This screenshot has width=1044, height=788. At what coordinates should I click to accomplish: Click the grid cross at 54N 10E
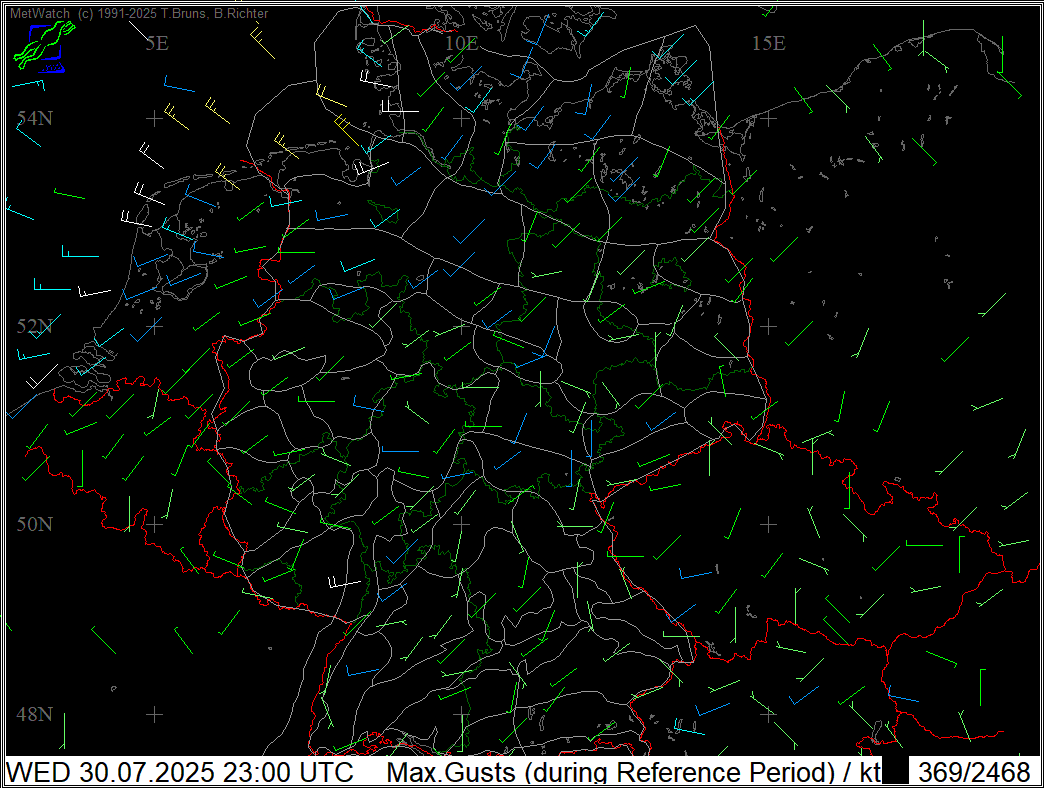coord(461,118)
